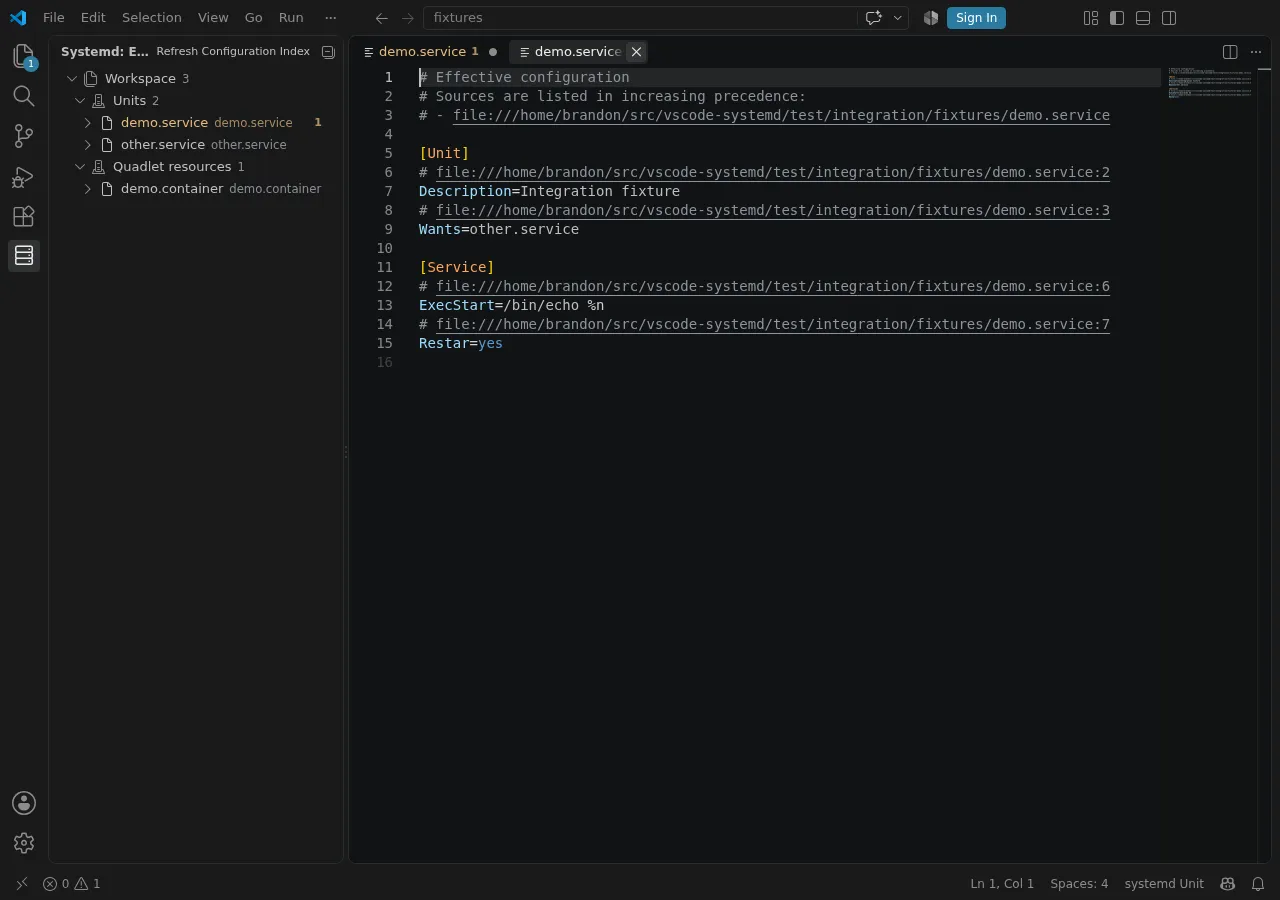Open editor More Actions ellipsis

coord(1256,52)
